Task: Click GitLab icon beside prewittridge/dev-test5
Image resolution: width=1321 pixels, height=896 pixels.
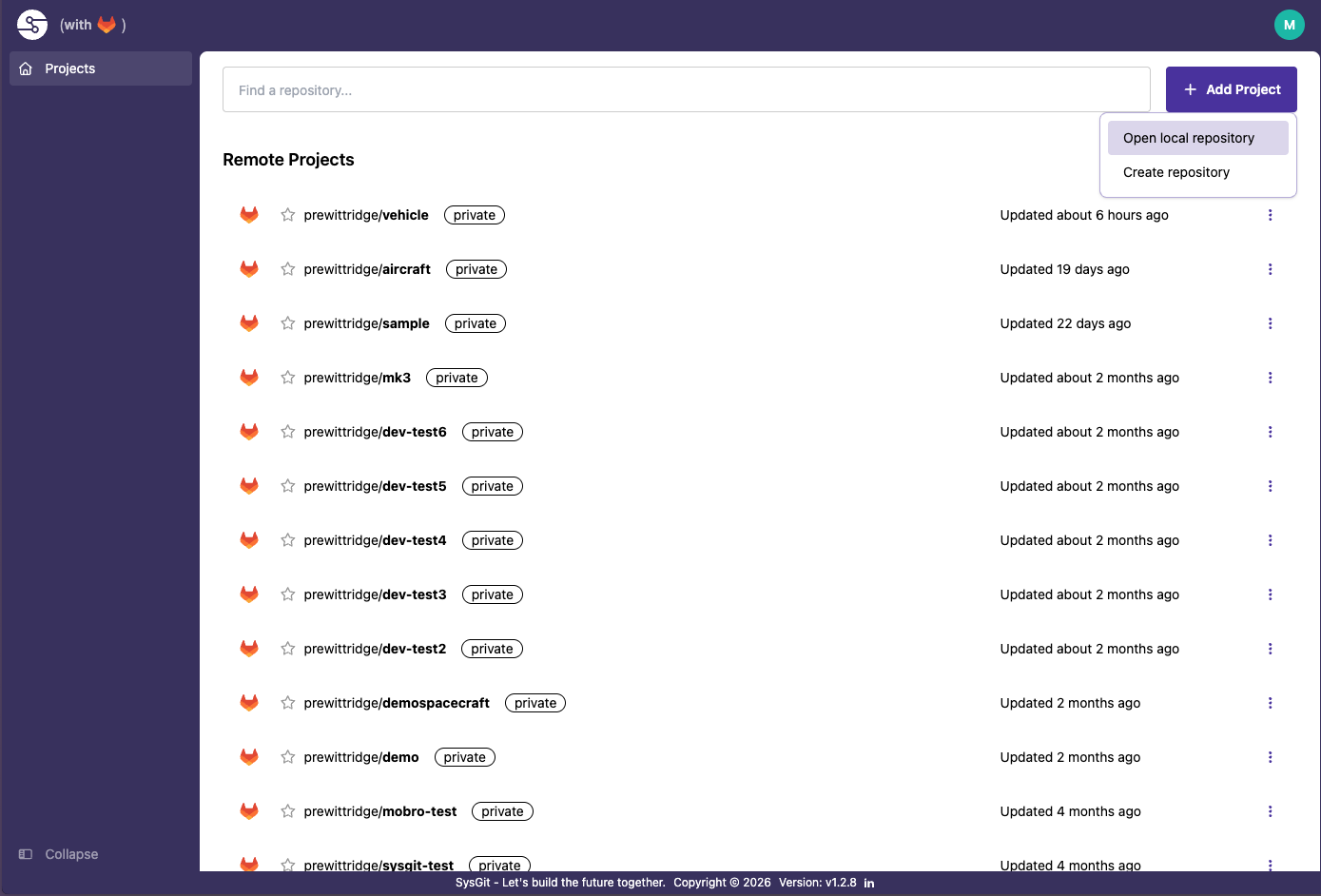Action: (249, 486)
